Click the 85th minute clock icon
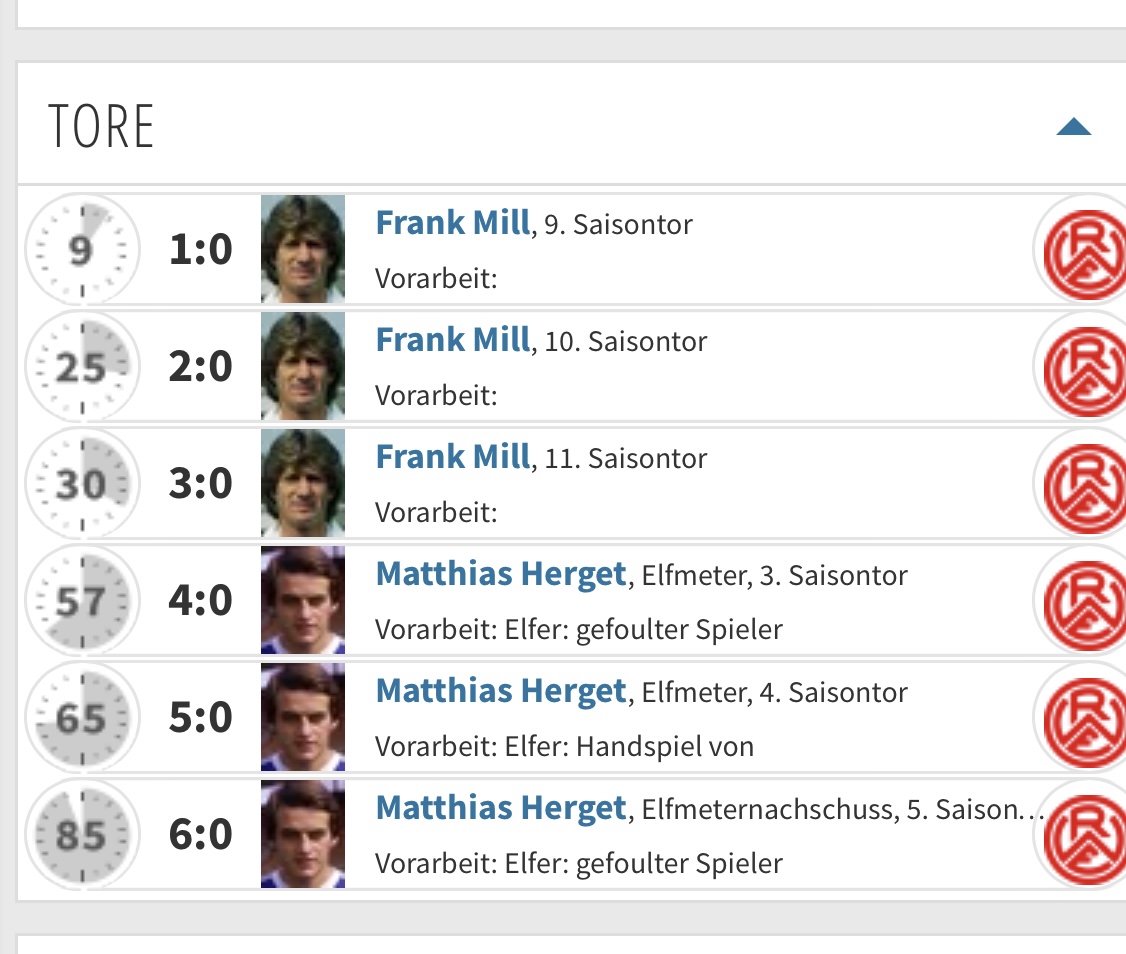The image size is (1126, 954). pyautogui.click(x=80, y=835)
